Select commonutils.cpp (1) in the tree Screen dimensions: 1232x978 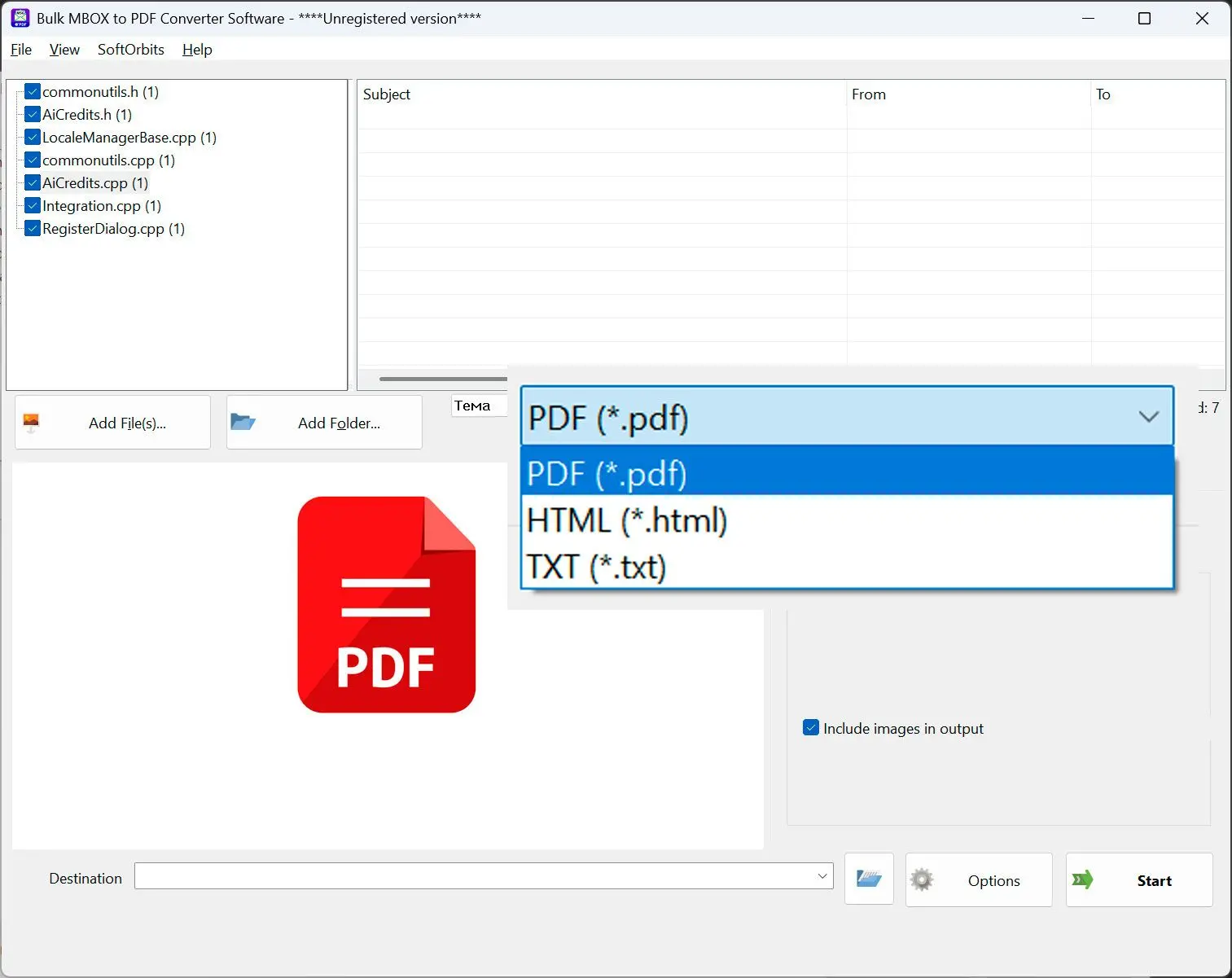[108, 160]
